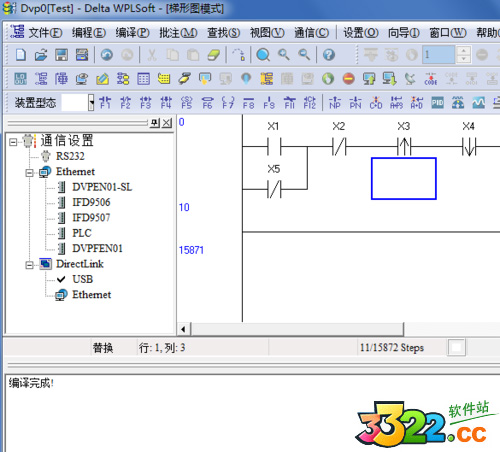Select the PLC tree entry

tap(82, 233)
